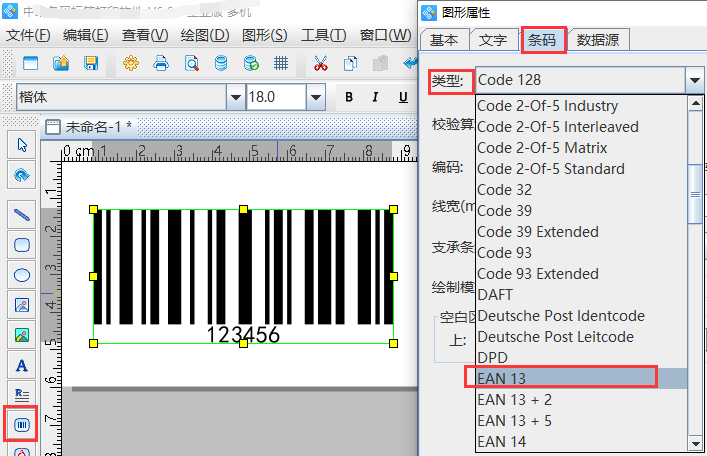Click scroll down arrow of type list
This screenshot has height=456, width=707.
(695, 443)
